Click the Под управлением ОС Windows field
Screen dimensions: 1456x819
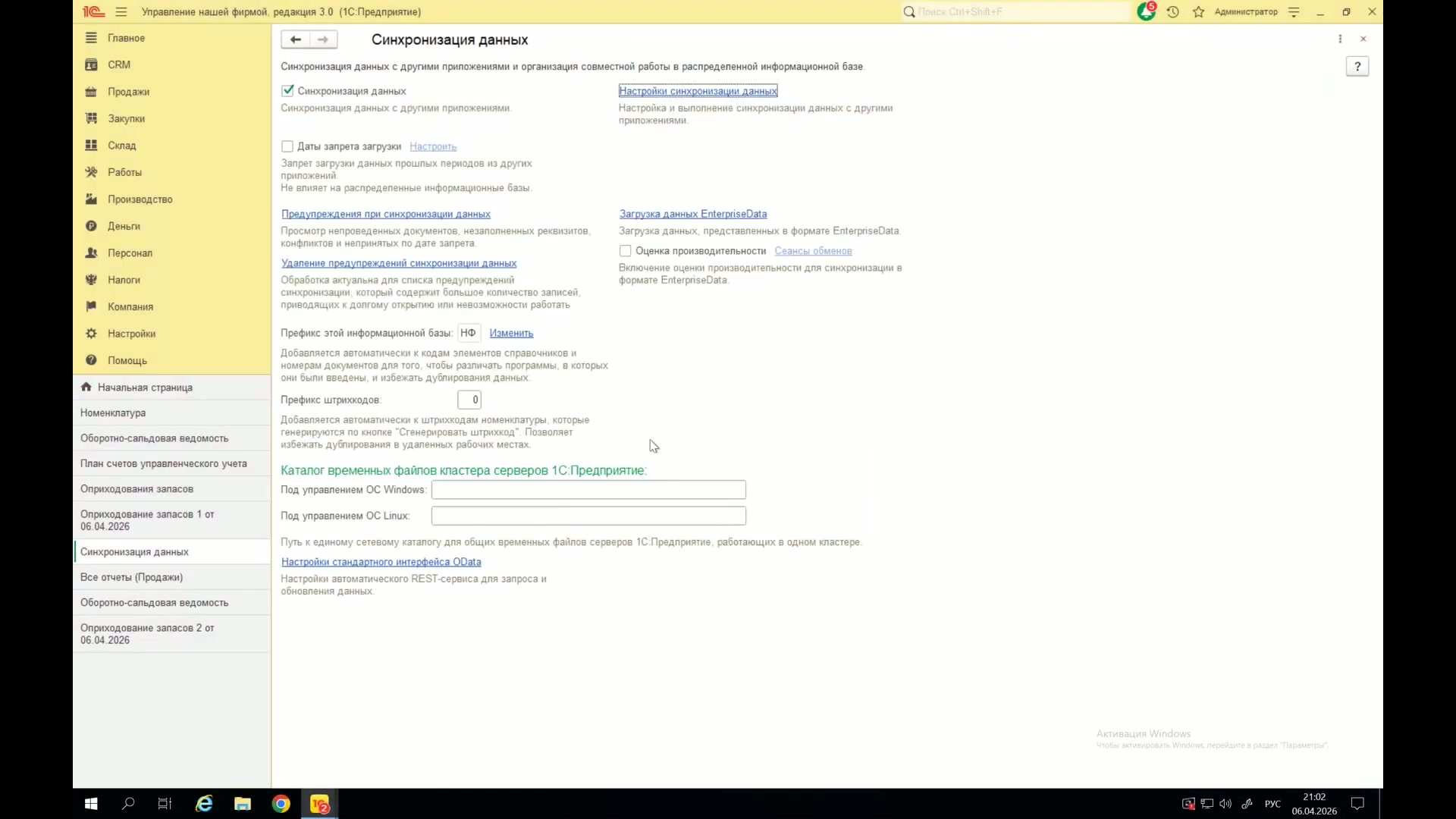[x=588, y=490]
